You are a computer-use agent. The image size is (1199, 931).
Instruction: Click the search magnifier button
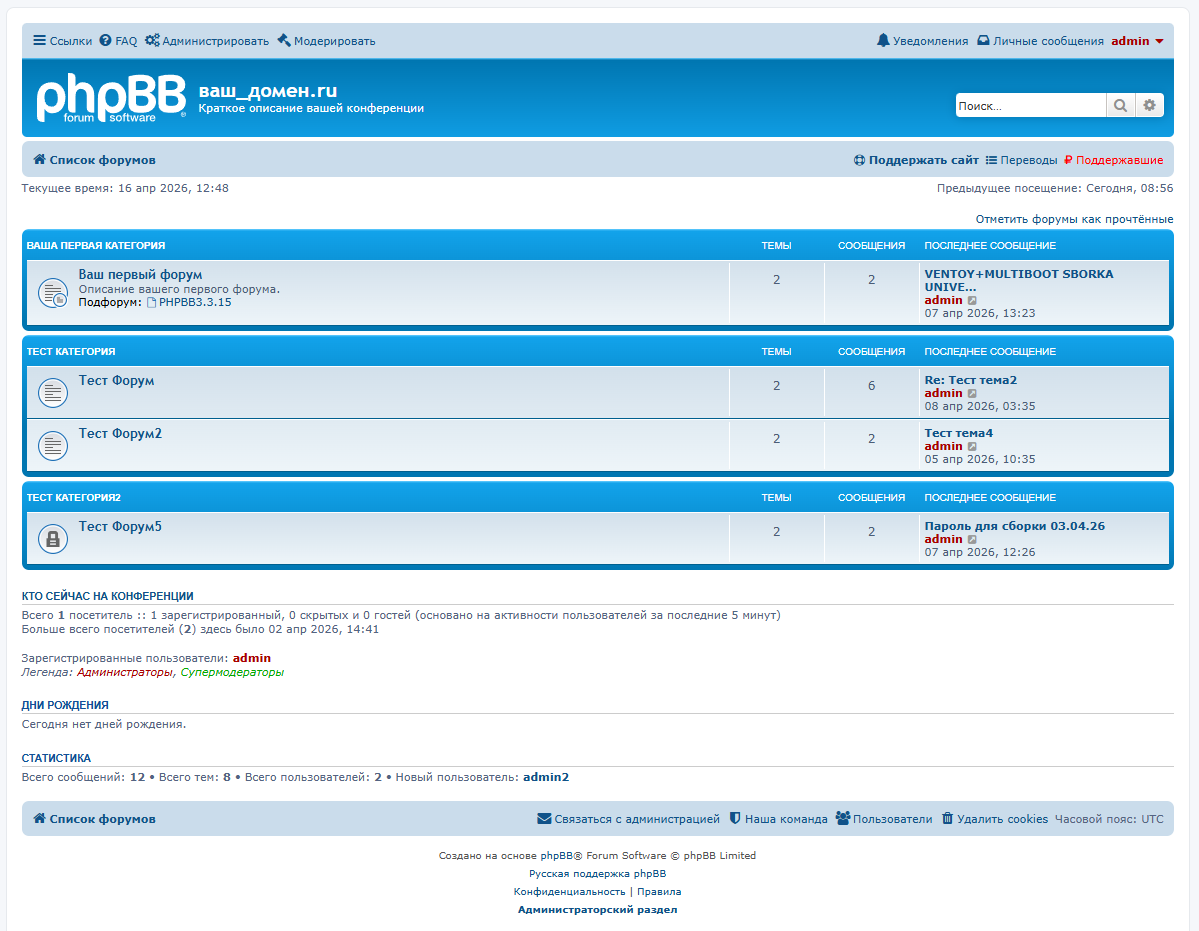pyautogui.click(x=1120, y=105)
